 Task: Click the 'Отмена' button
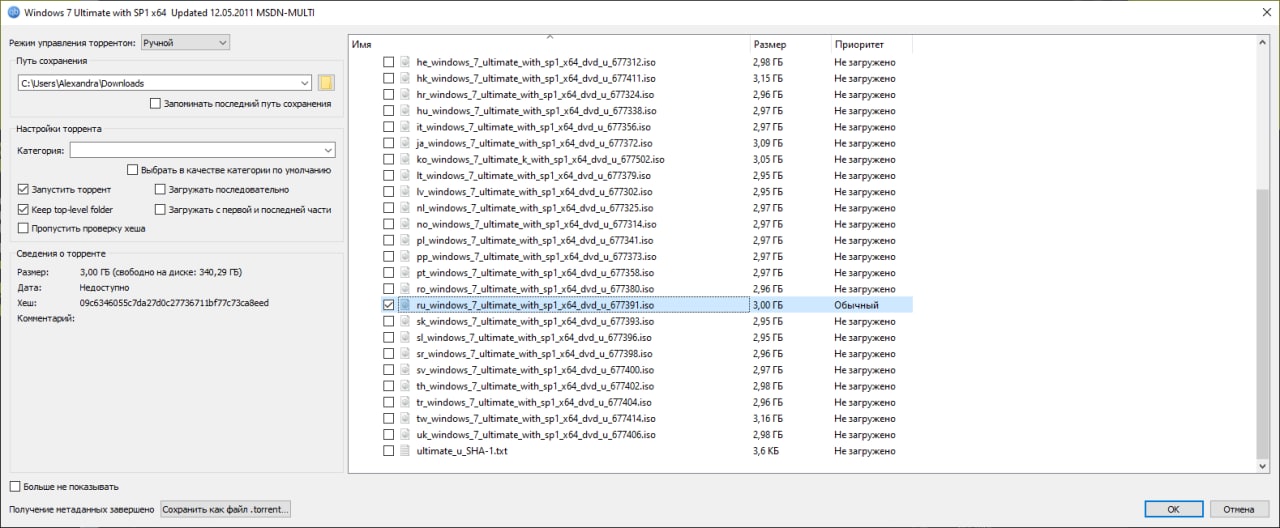pos(1239,509)
